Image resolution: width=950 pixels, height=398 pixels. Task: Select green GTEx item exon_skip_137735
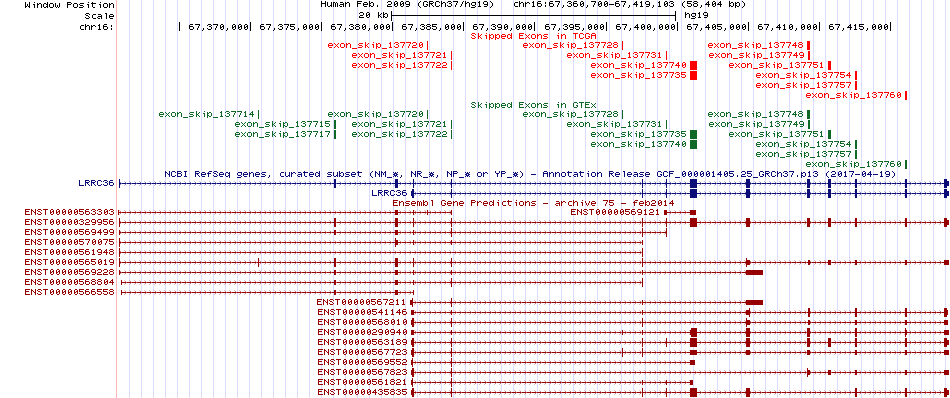tap(639, 134)
